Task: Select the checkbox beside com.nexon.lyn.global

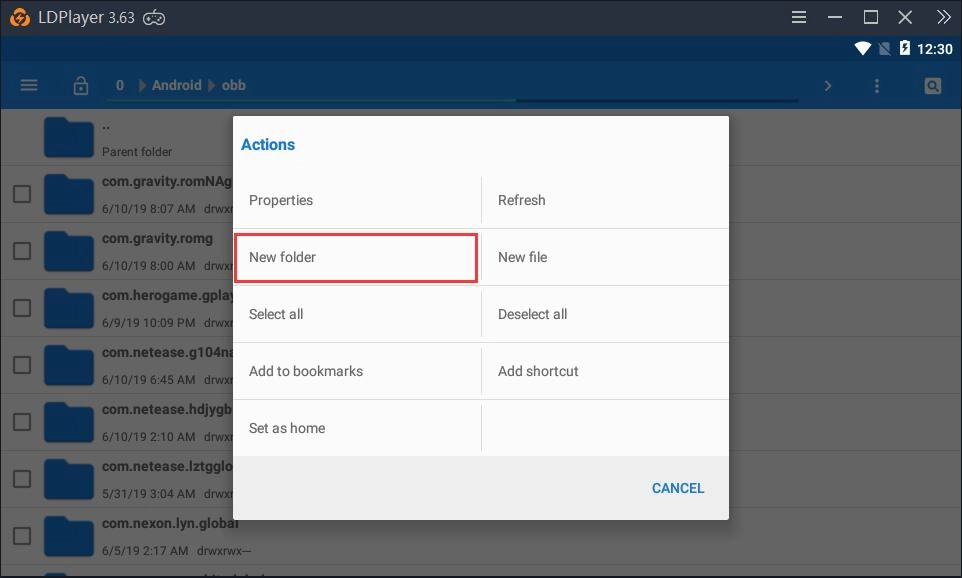Action: (x=21, y=536)
